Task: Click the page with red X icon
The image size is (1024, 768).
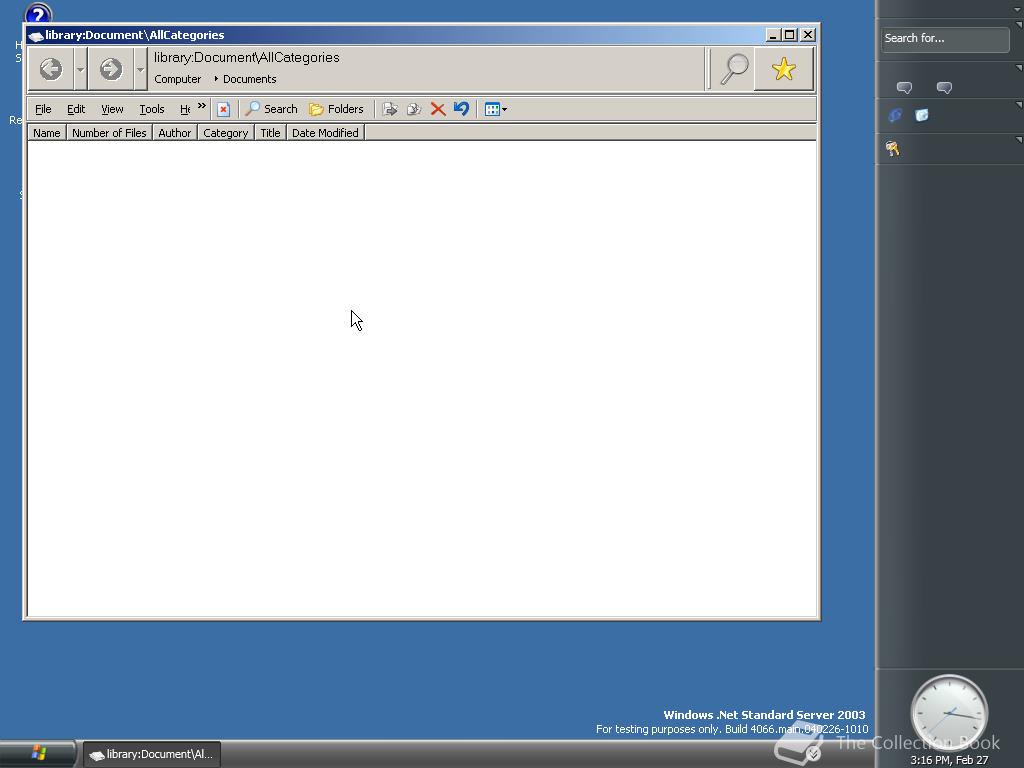Action: pos(223,109)
